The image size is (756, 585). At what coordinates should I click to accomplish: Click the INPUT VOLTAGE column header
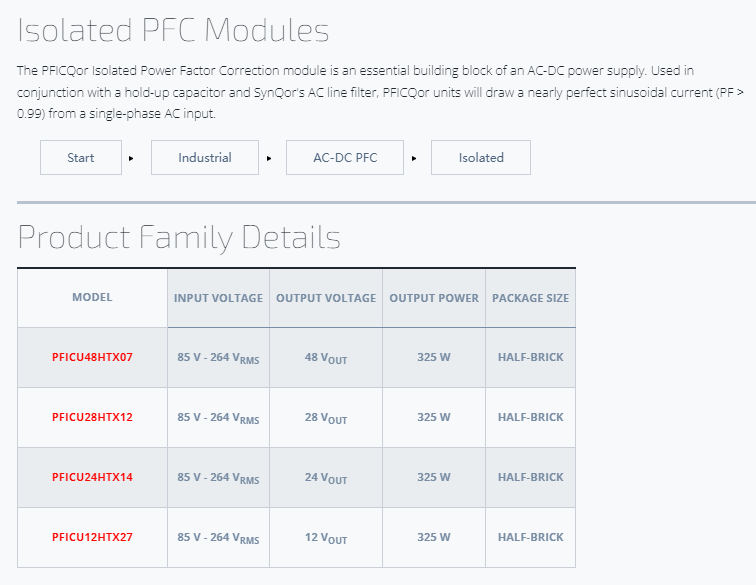[x=218, y=298]
